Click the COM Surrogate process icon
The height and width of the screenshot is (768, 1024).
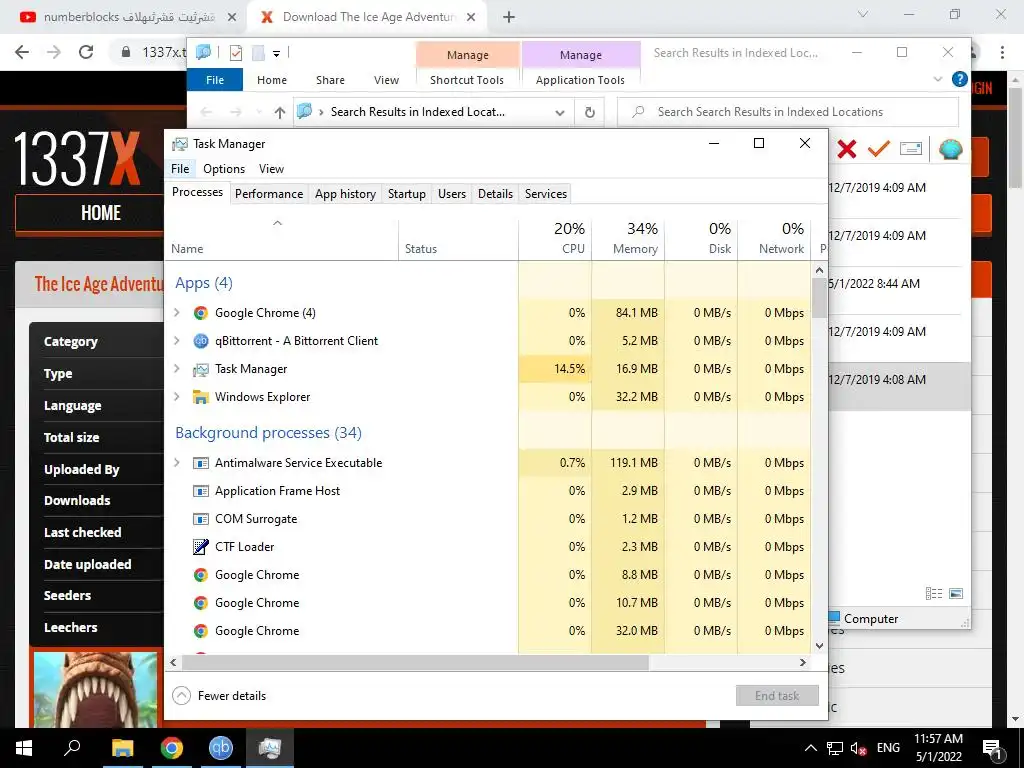click(200, 519)
